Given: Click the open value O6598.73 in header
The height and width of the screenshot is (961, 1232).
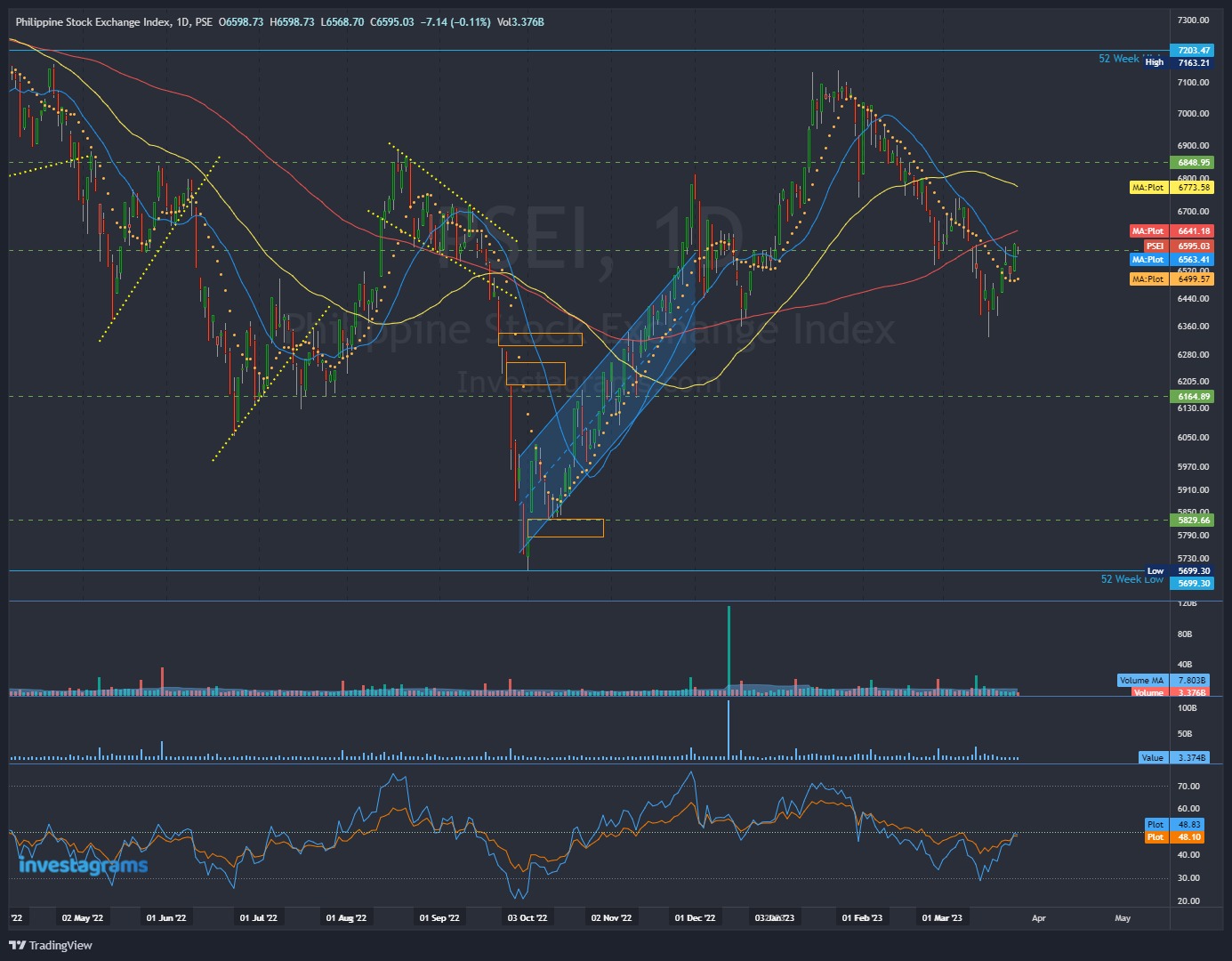Looking at the screenshot, I should (x=241, y=22).
